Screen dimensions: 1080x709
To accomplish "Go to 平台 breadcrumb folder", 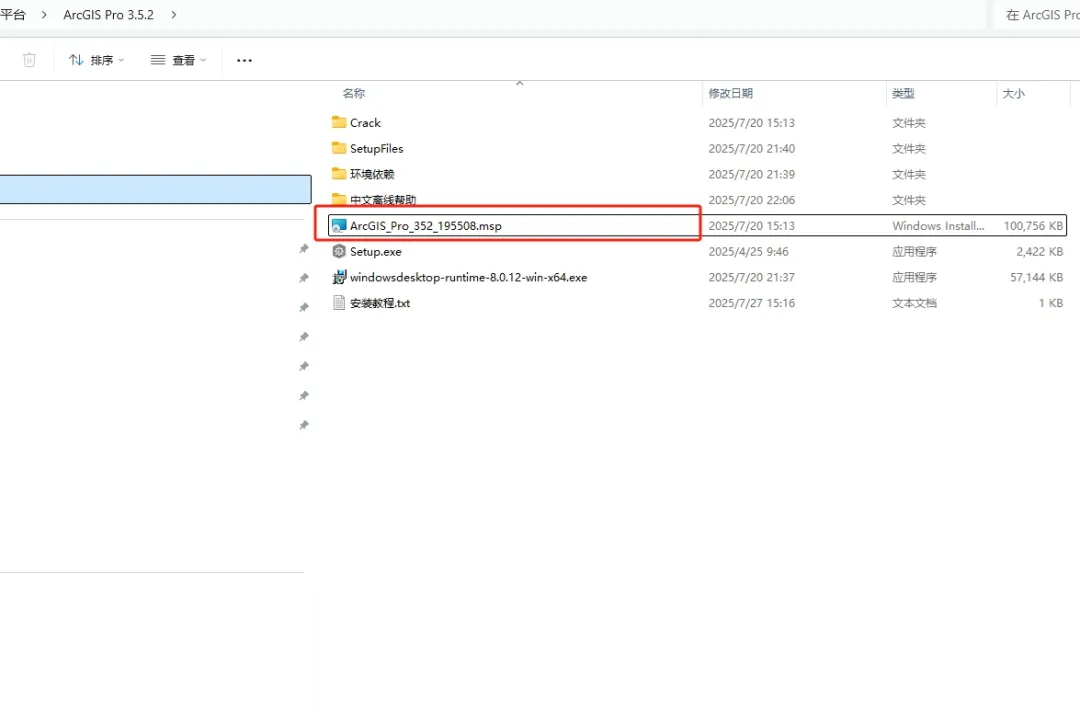I will tap(13, 14).
